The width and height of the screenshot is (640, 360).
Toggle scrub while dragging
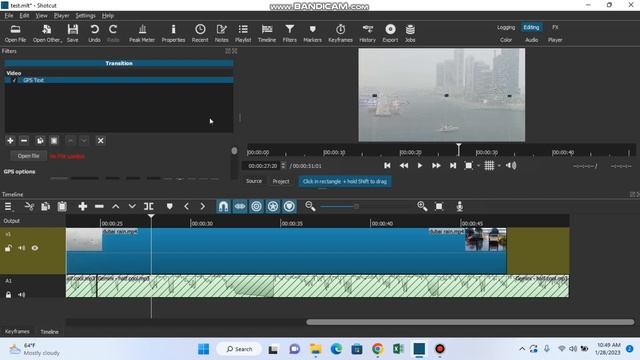(x=240, y=207)
